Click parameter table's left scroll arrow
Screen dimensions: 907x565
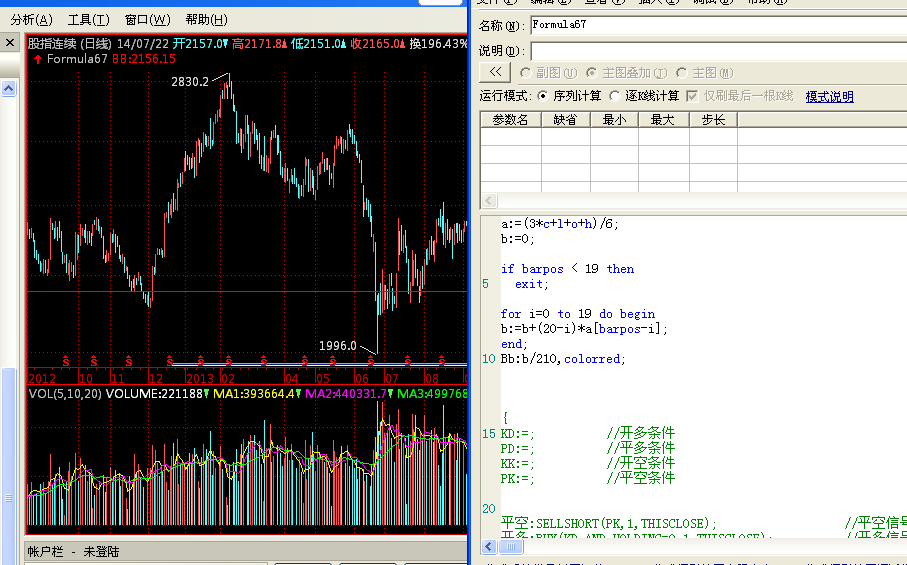(x=489, y=201)
